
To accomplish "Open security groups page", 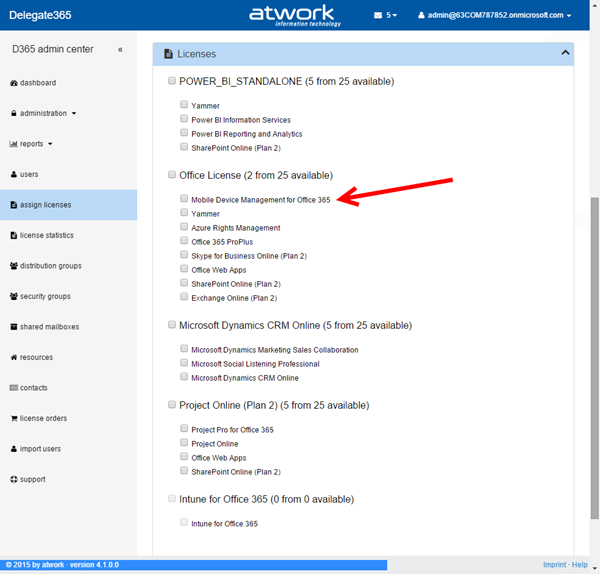I will pos(68,297).
